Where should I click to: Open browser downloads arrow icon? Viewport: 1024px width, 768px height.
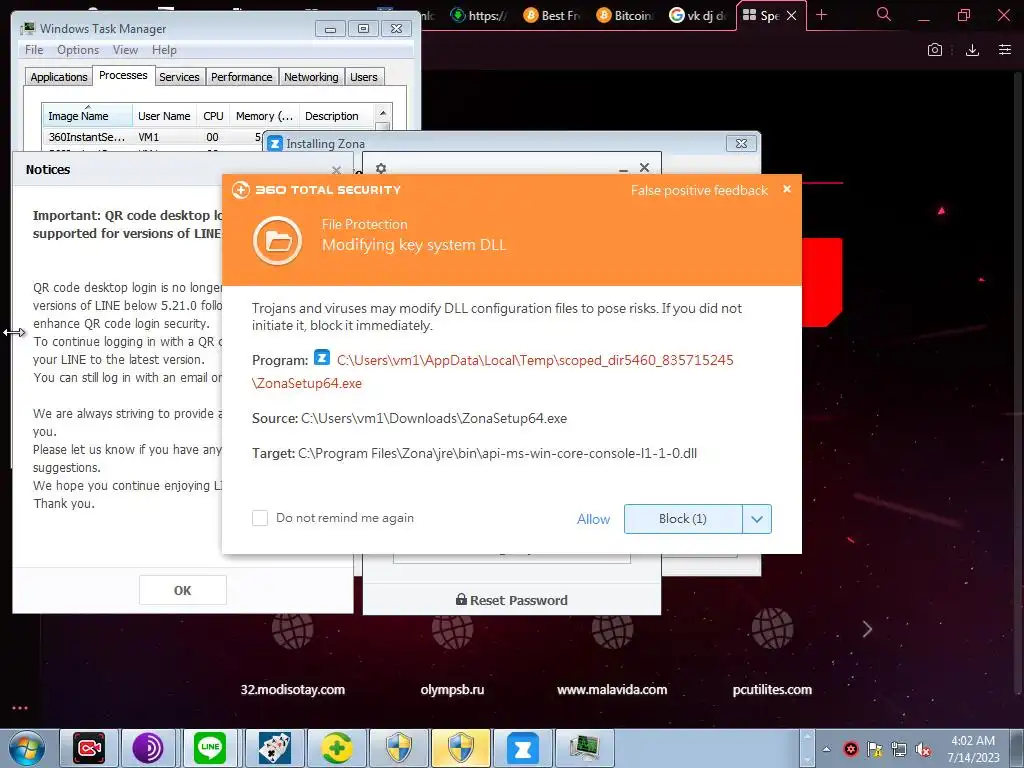[x=972, y=50]
